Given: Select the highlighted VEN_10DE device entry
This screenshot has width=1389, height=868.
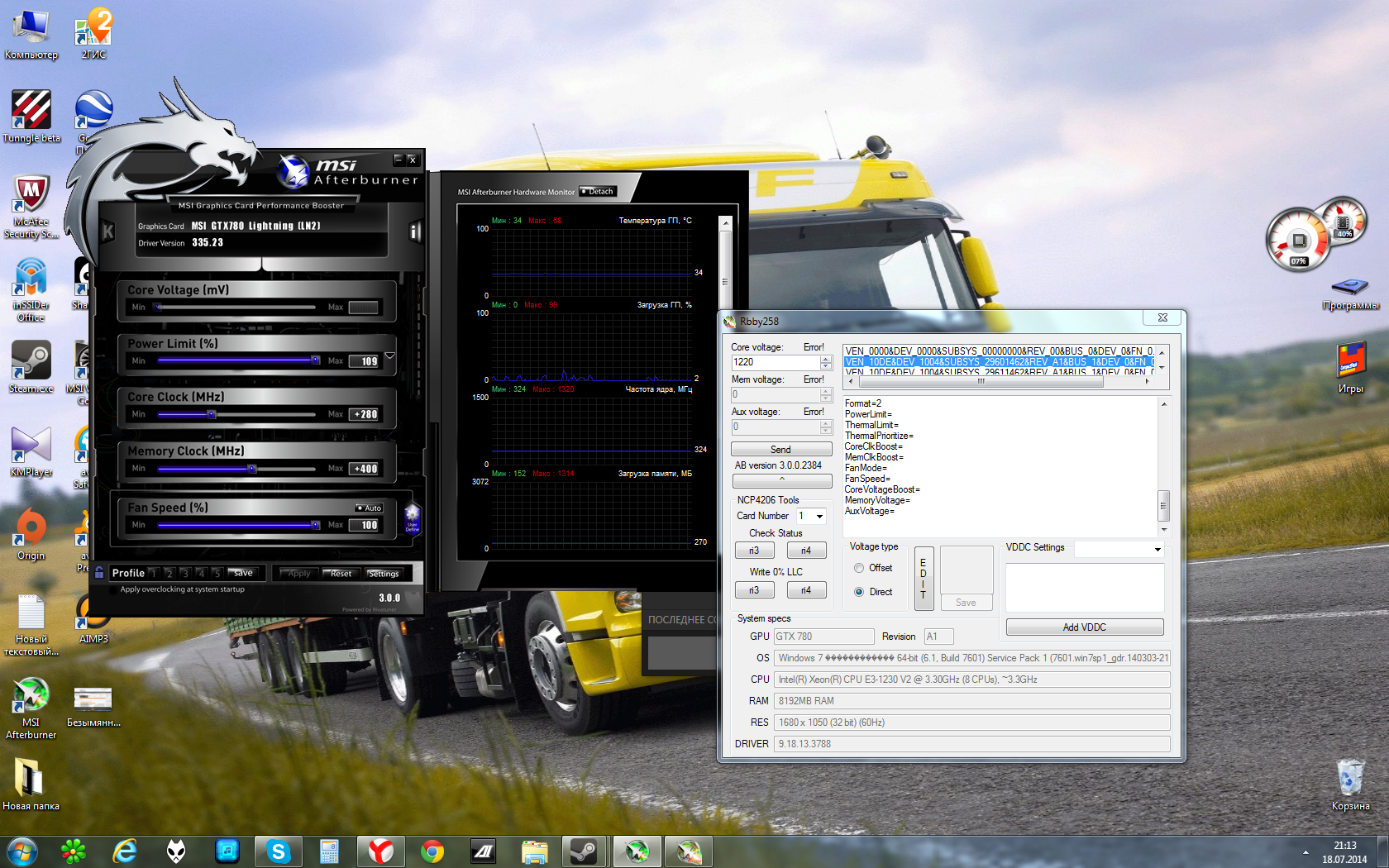Looking at the screenshot, I should point(999,362).
